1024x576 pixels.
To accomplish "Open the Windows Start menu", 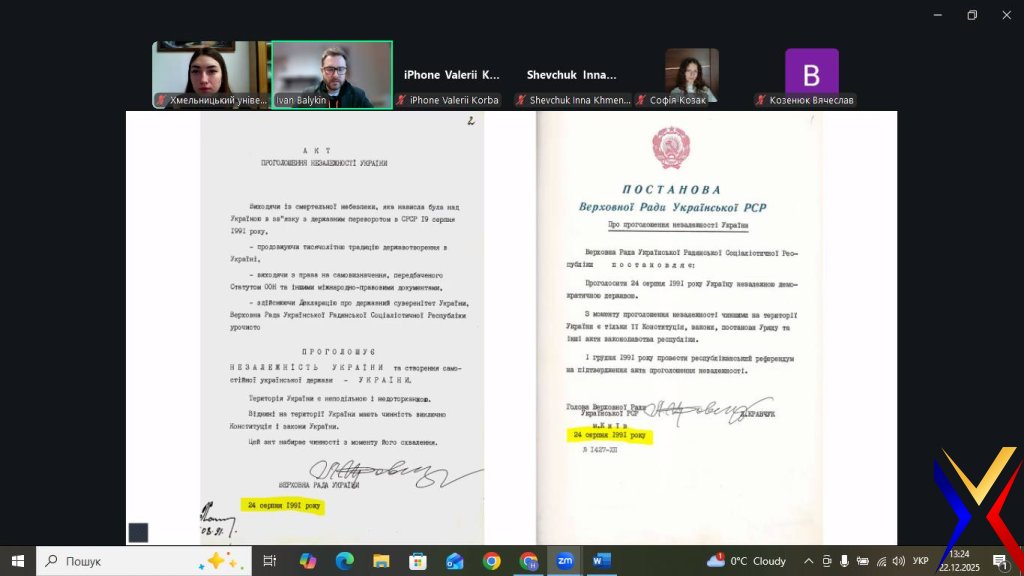I will (18, 561).
